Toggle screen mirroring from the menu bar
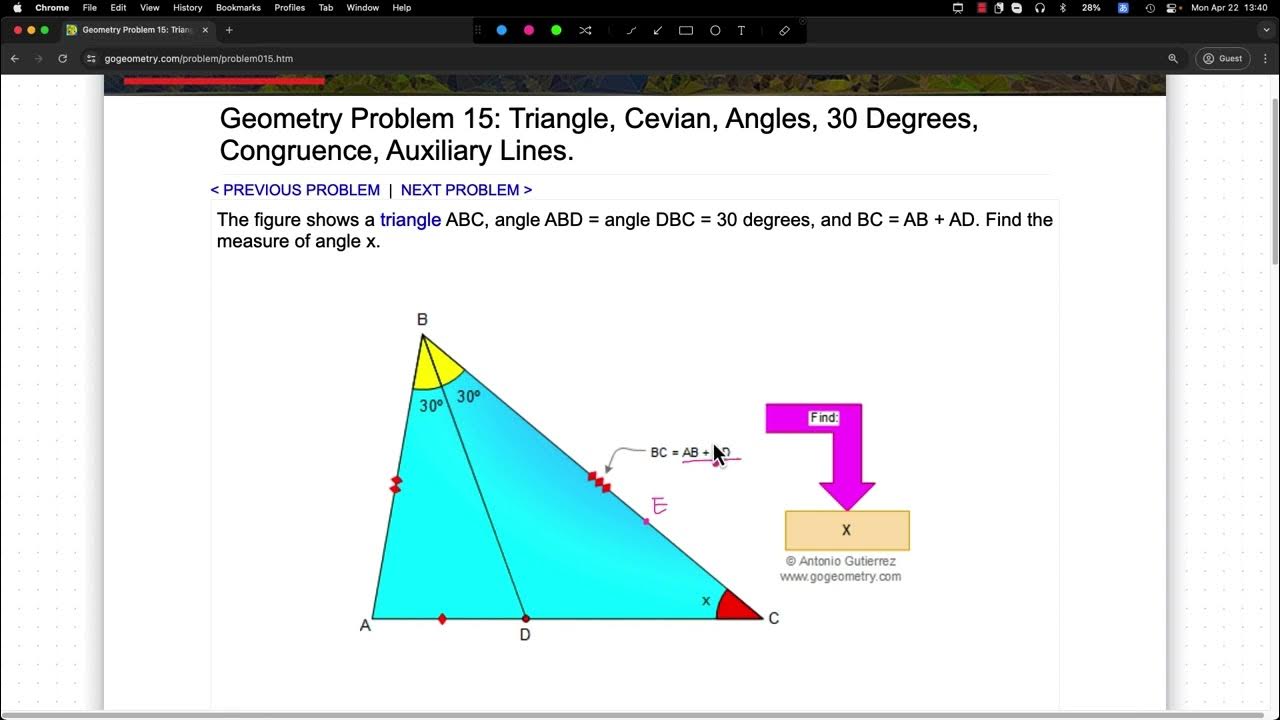1280x720 pixels. [956, 7]
